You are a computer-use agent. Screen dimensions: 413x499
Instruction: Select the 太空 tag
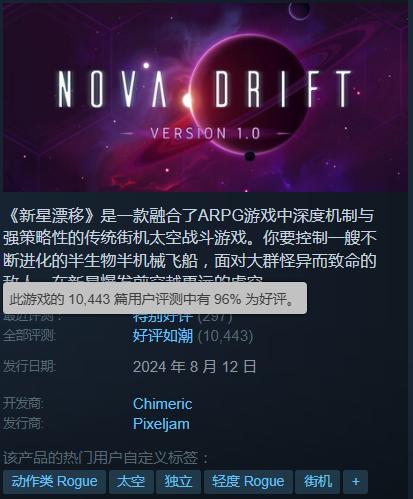[131, 482]
